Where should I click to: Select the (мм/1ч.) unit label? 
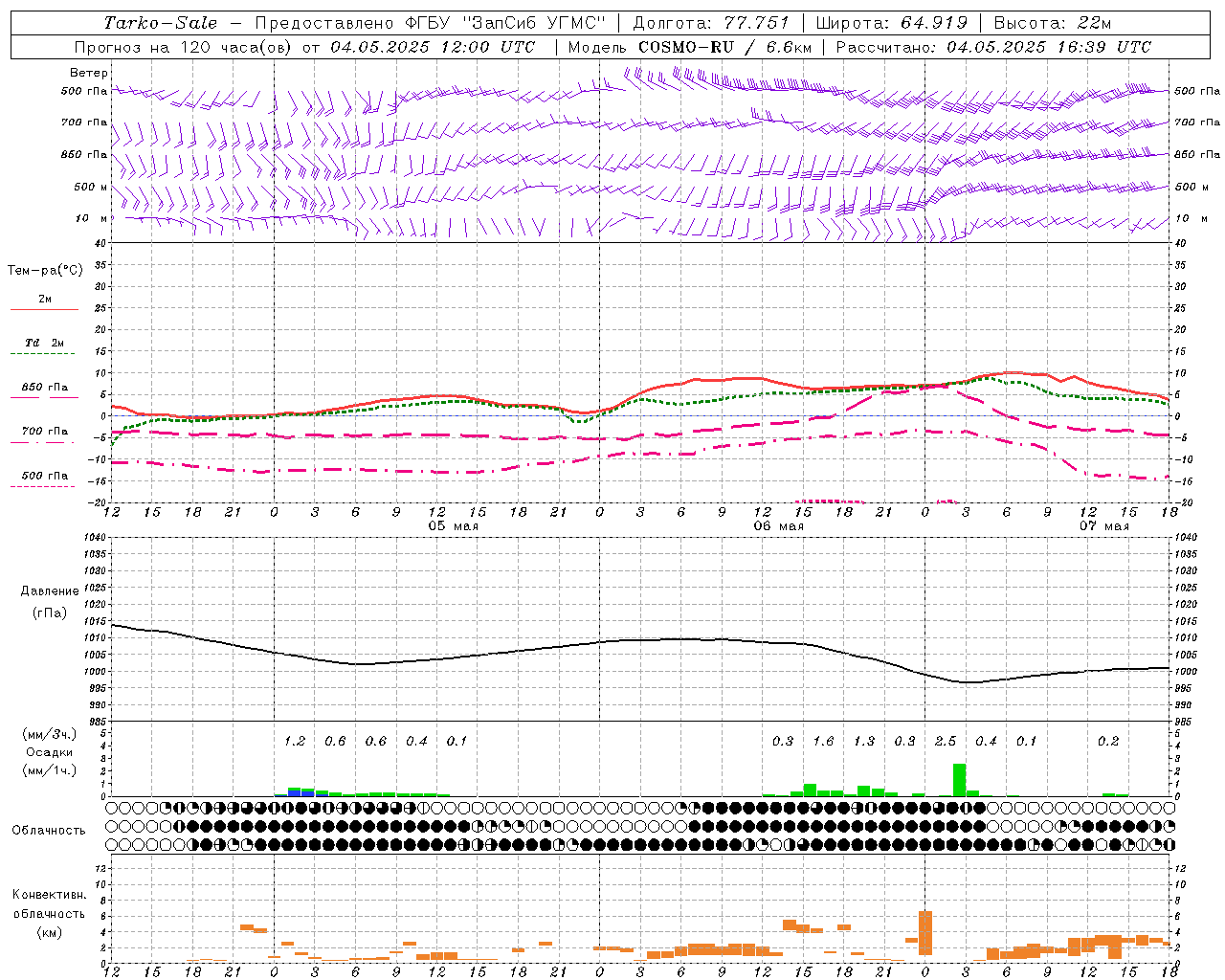point(49,771)
